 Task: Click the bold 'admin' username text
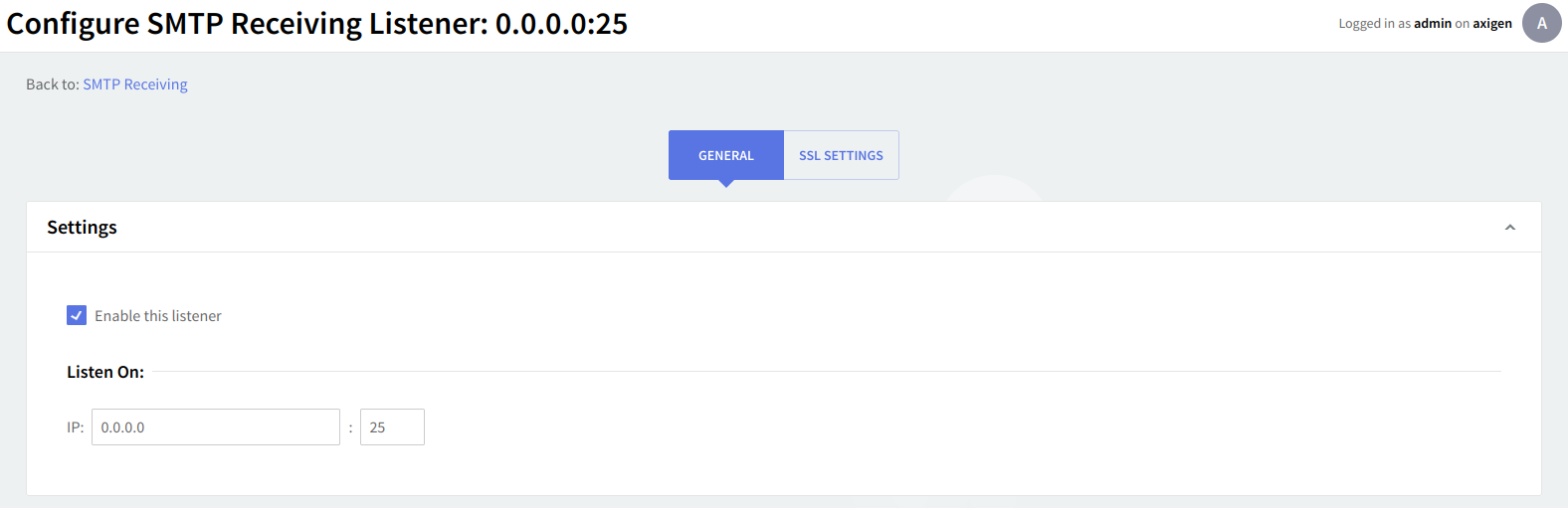(1432, 24)
